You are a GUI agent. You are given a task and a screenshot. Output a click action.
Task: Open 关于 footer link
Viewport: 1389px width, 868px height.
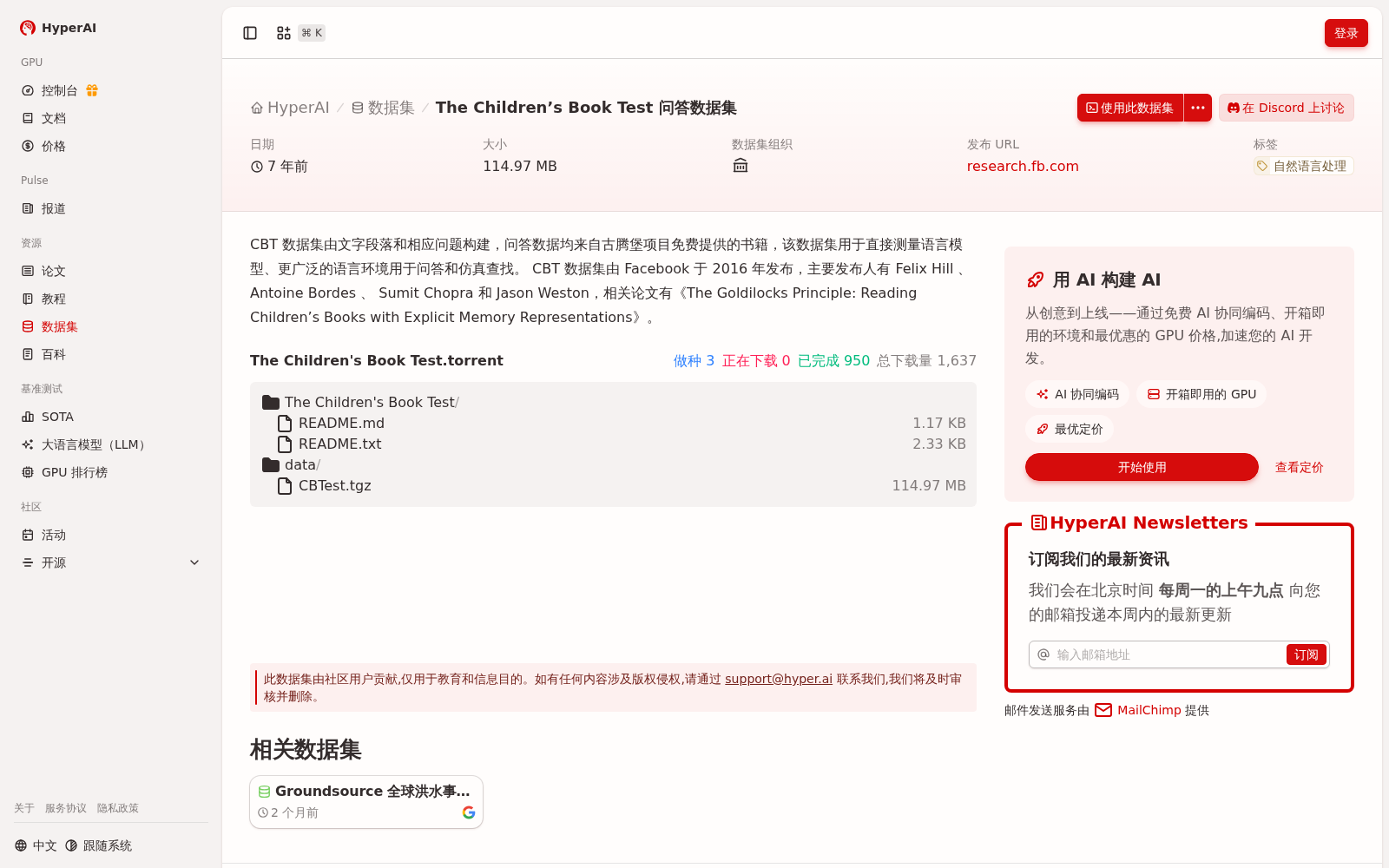coord(24,808)
